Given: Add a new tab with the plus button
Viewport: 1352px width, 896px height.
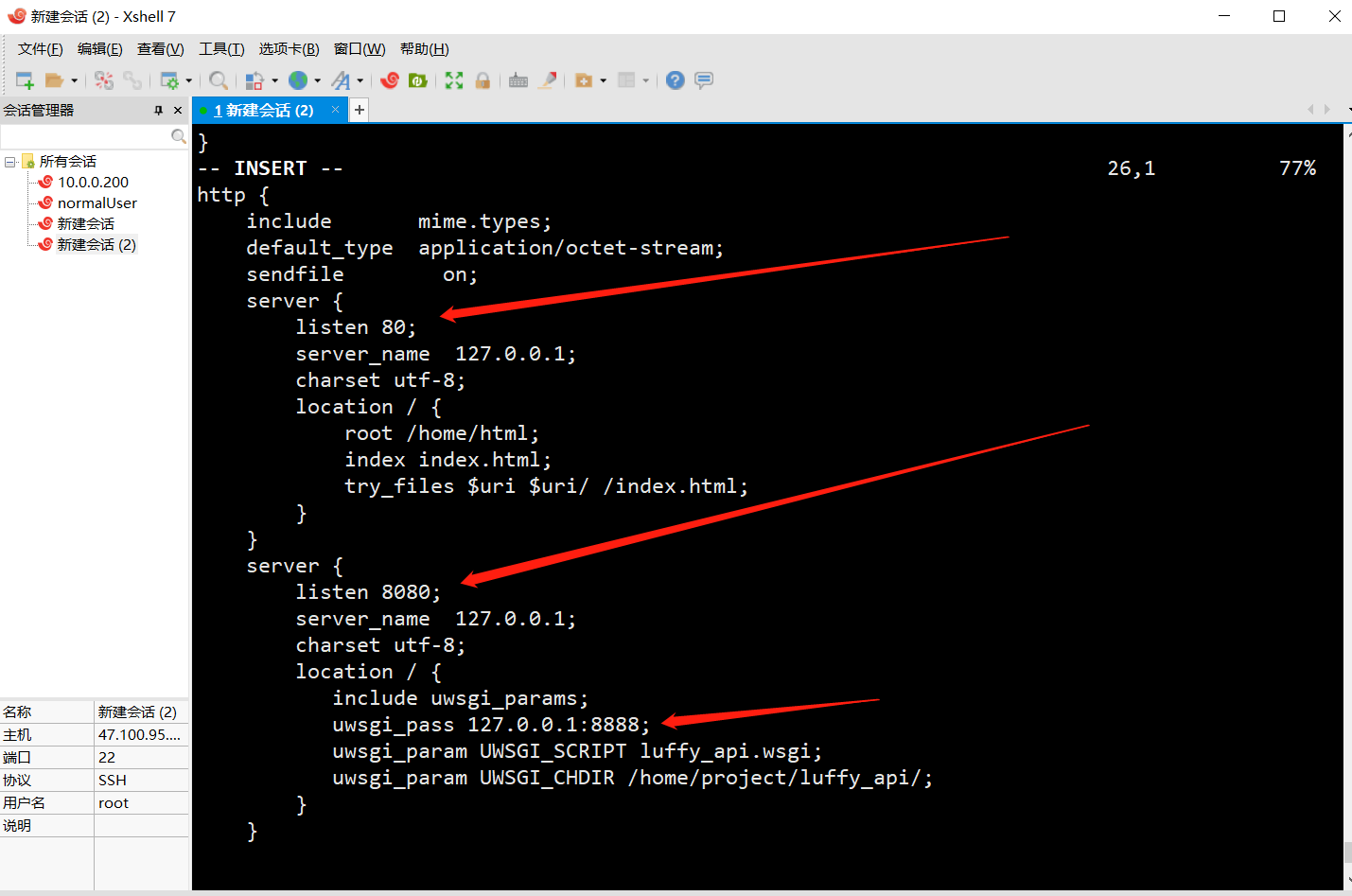Looking at the screenshot, I should coord(360,111).
